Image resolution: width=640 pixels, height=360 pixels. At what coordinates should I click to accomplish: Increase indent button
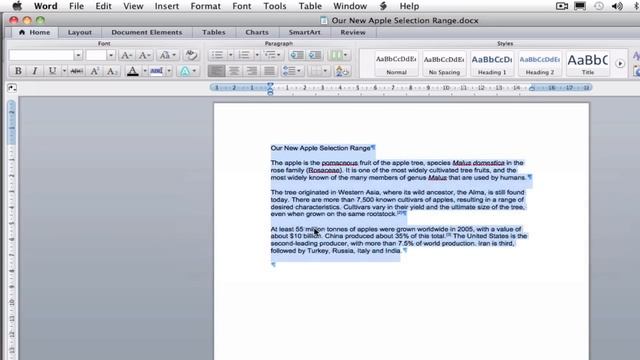(x=315, y=55)
